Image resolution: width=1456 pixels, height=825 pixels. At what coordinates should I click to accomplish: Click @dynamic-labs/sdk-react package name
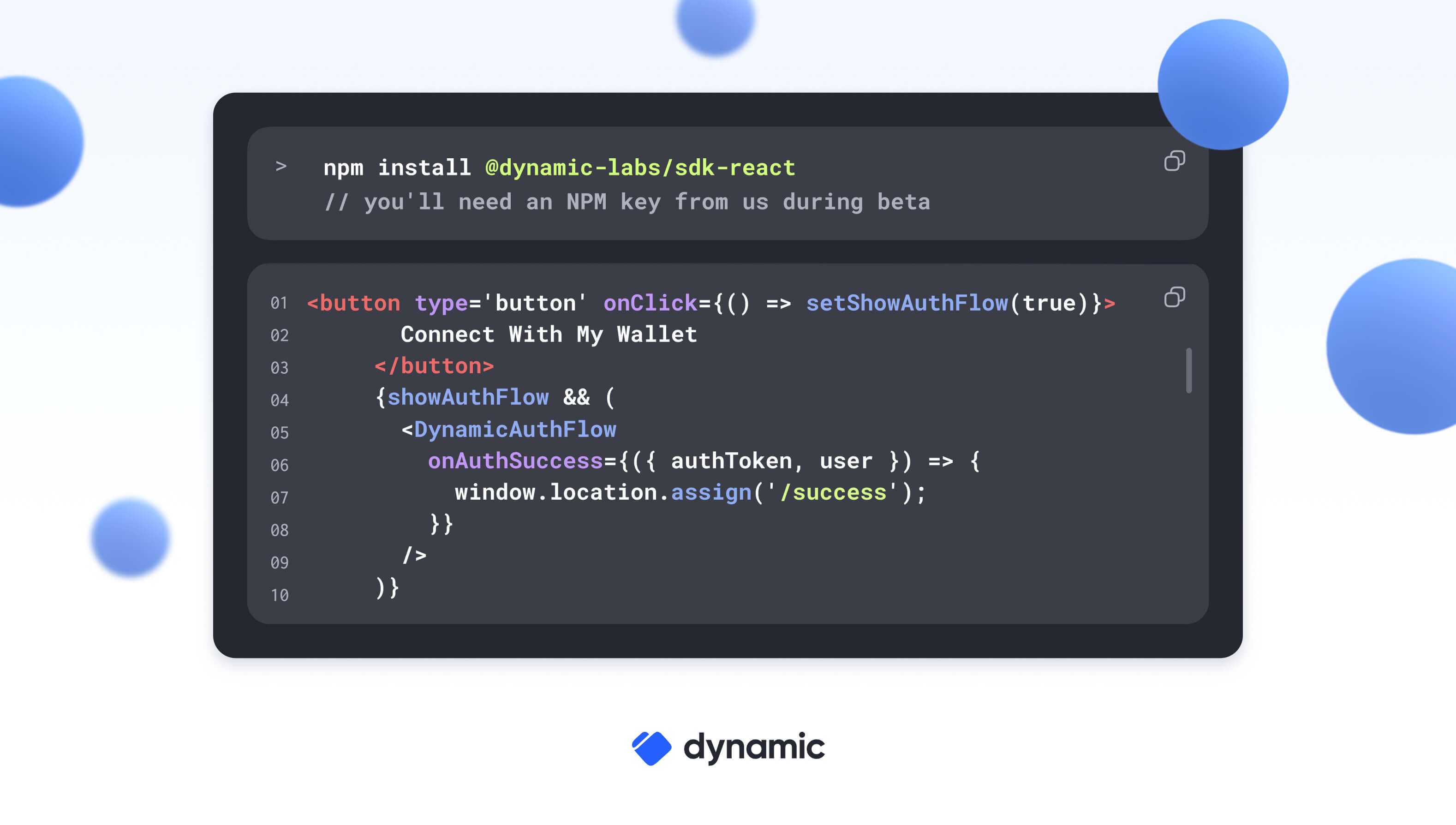[x=640, y=167]
